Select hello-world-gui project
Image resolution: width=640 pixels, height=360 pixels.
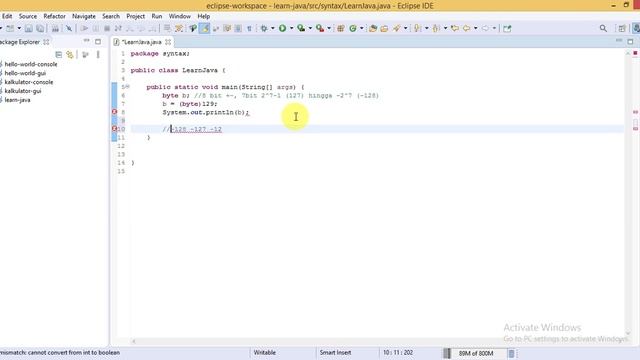[25, 73]
